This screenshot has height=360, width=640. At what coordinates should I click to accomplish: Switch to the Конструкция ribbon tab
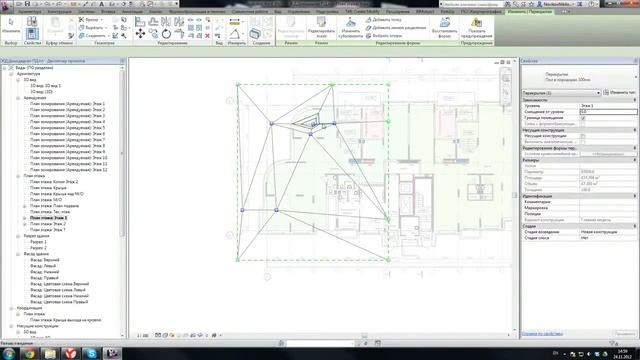pyautogui.click(x=60, y=12)
